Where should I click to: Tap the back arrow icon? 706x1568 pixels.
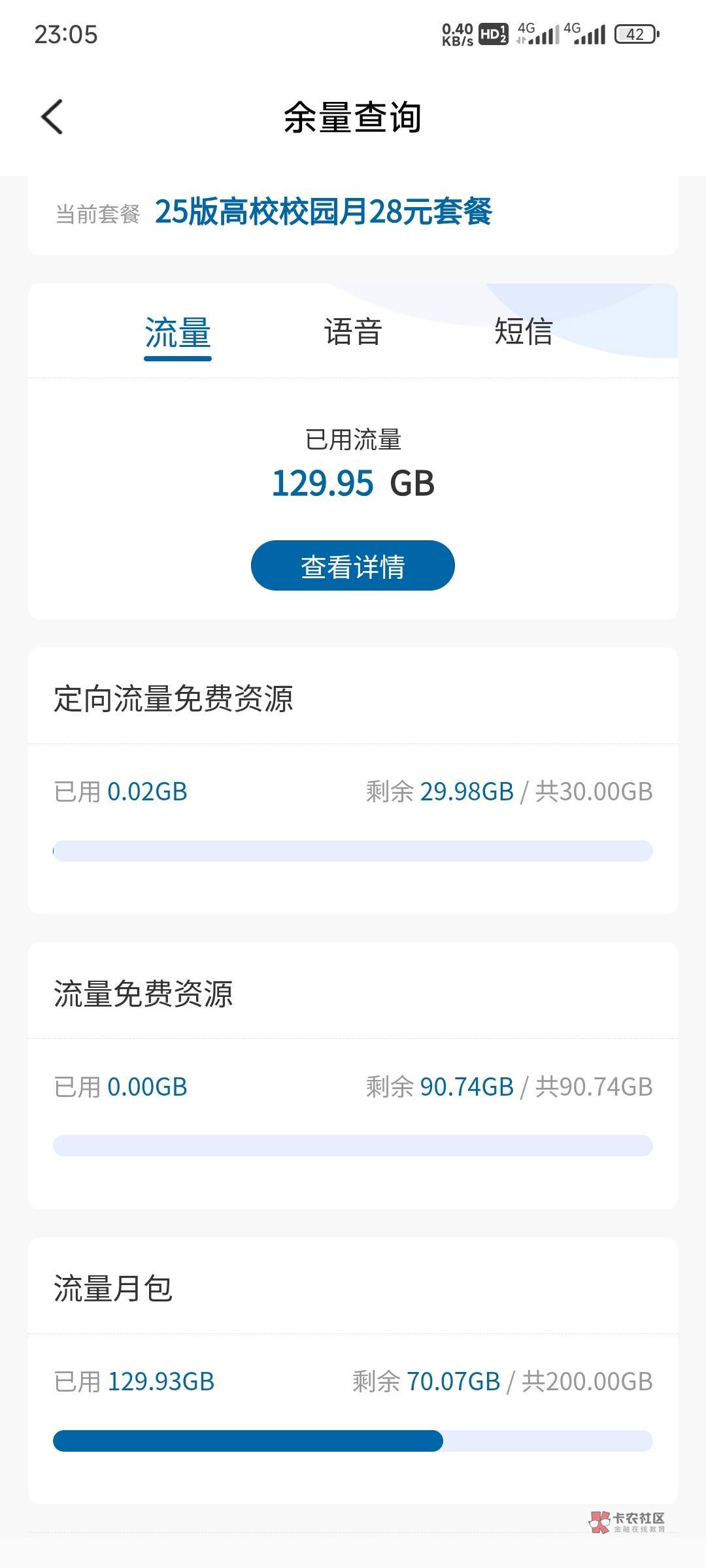[x=52, y=117]
